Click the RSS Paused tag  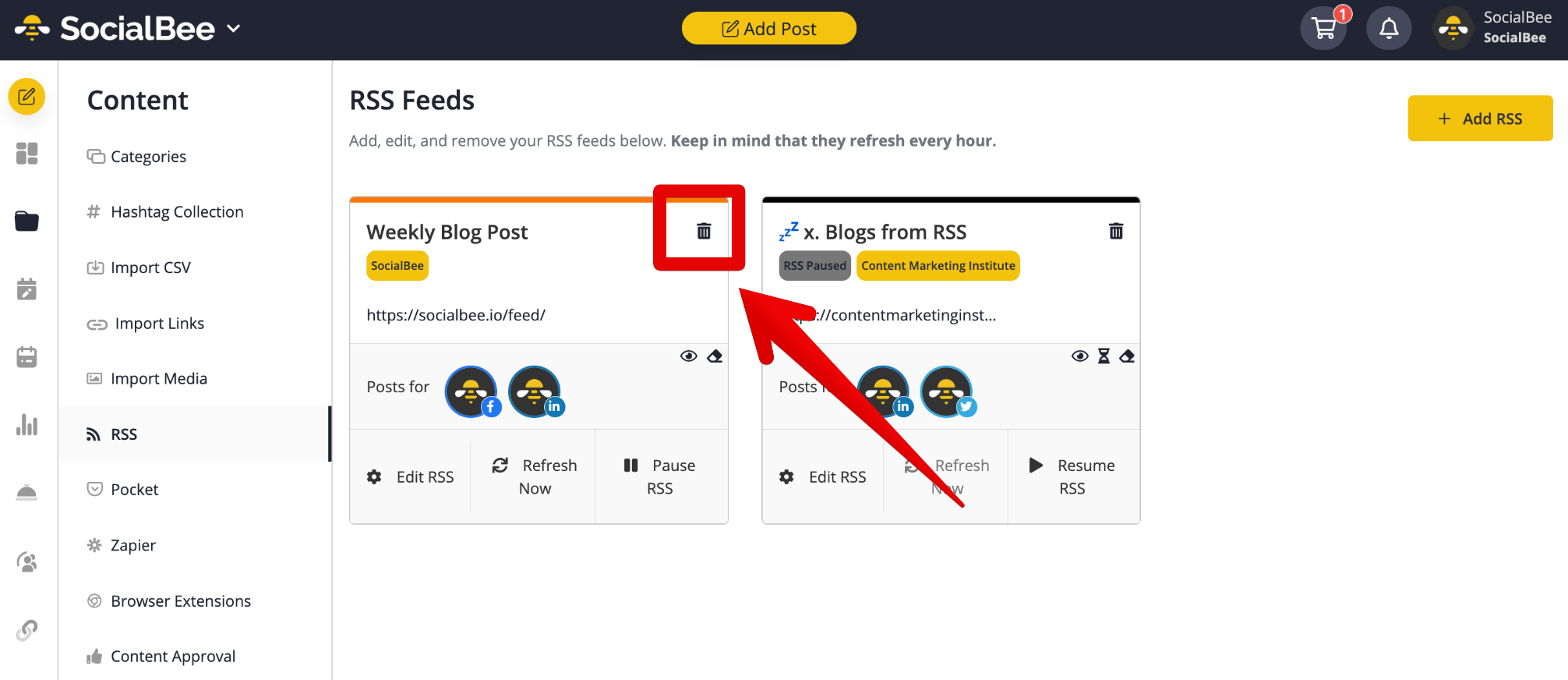[814, 266]
